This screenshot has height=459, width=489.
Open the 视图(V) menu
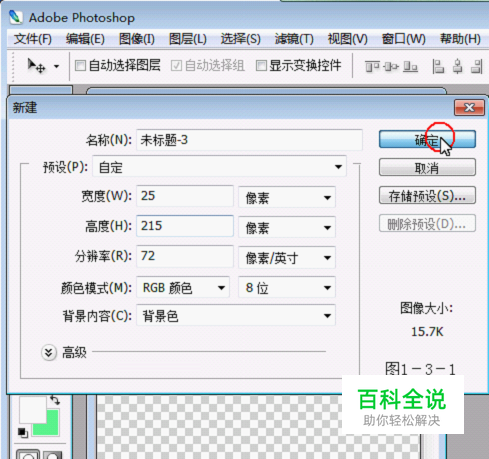click(347, 39)
